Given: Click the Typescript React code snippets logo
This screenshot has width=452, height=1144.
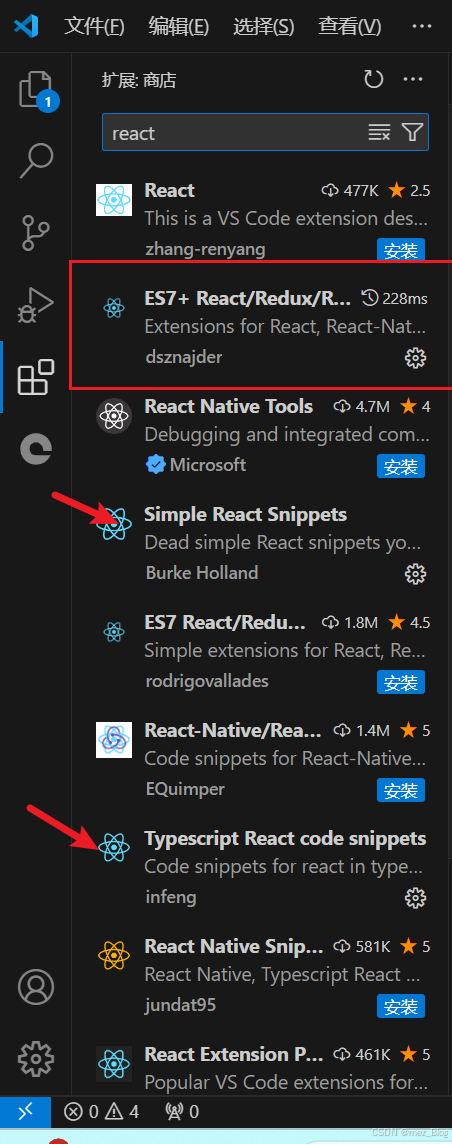Looking at the screenshot, I should pos(114,848).
